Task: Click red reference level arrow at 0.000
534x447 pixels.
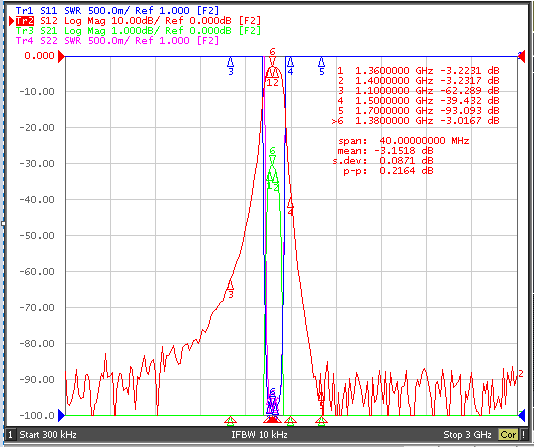Action: click(x=61, y=56)
